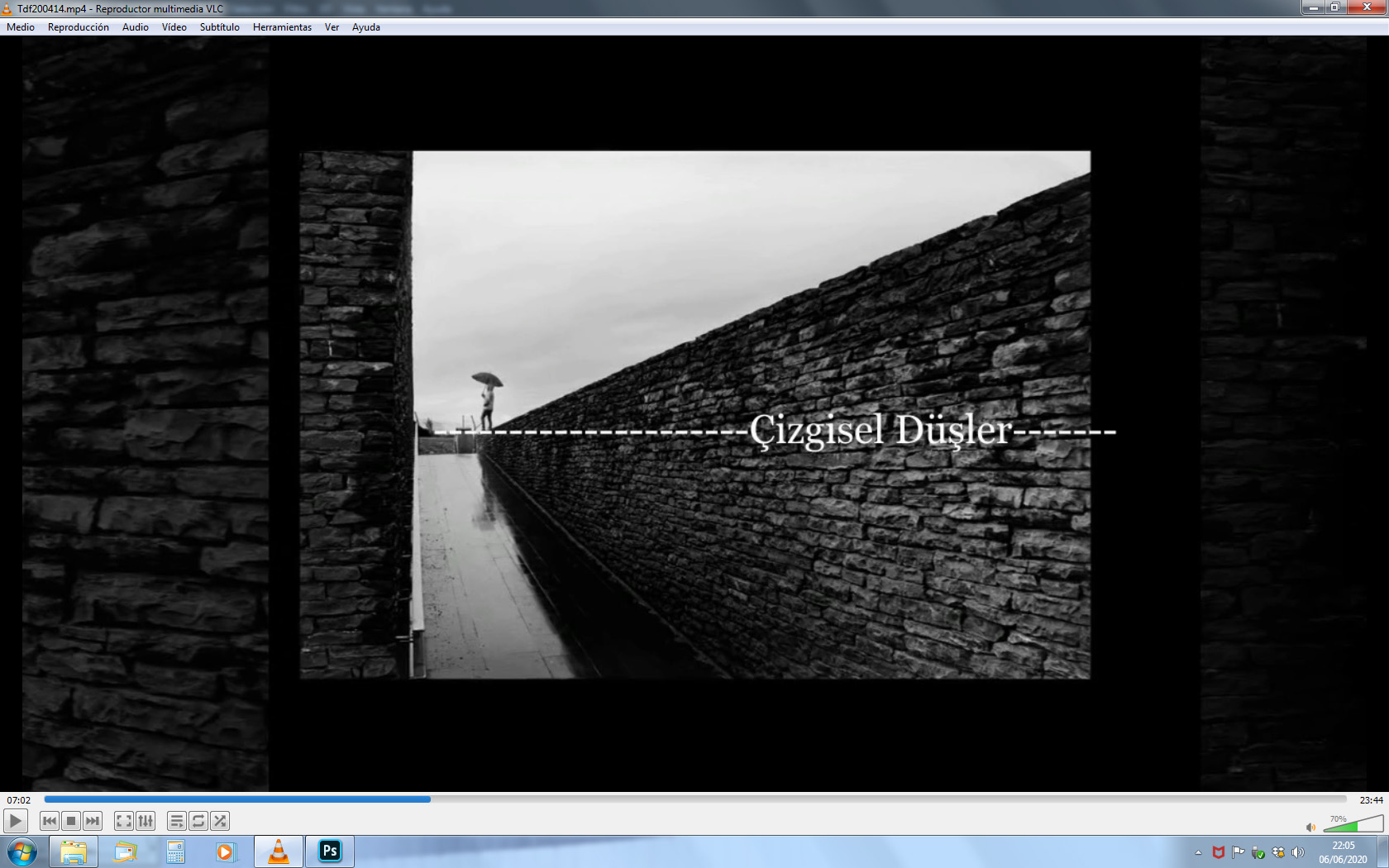Skip to the previous media track

pos(50,821)
